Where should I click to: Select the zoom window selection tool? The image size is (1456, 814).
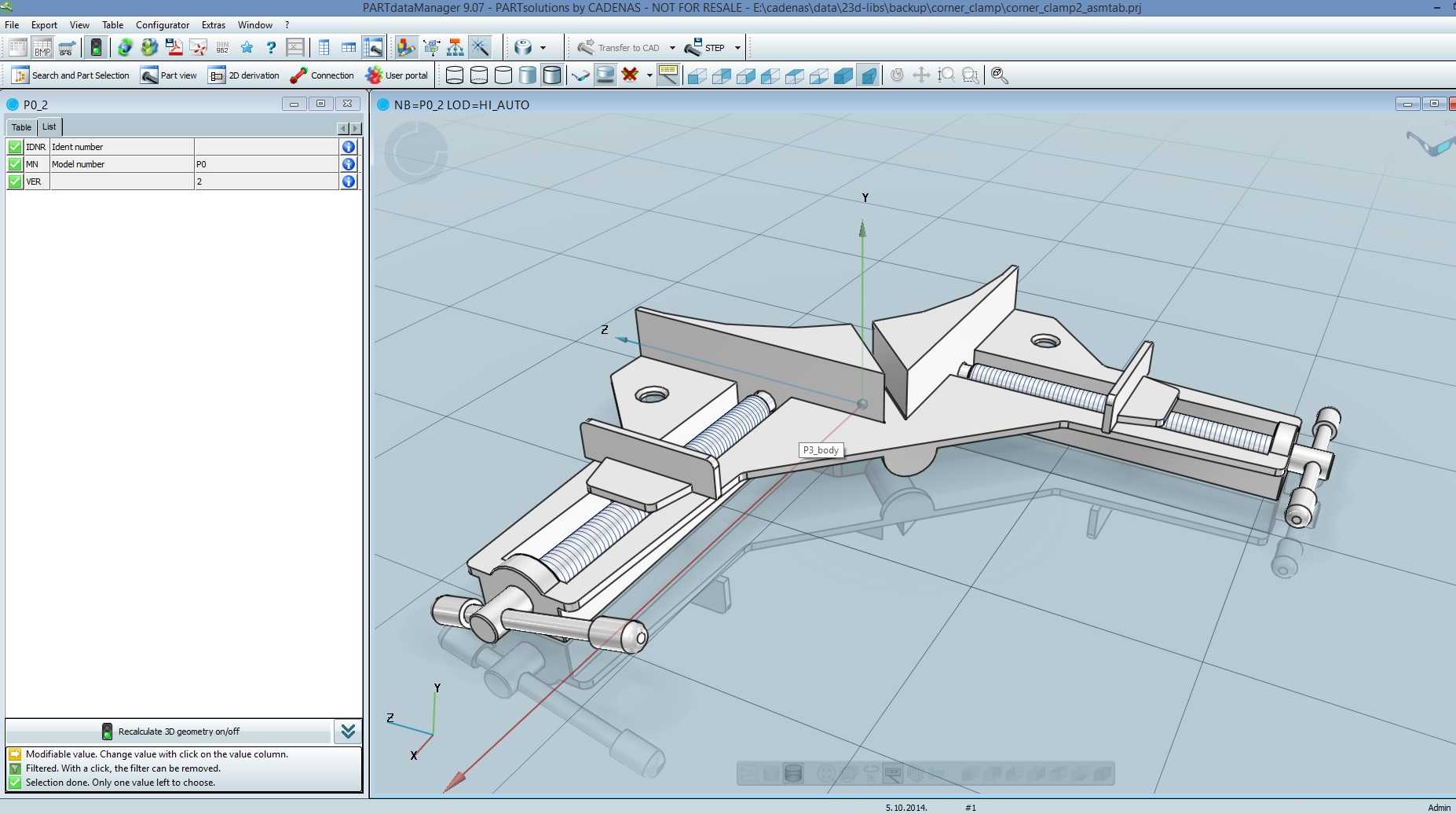[x=971, y=75]
